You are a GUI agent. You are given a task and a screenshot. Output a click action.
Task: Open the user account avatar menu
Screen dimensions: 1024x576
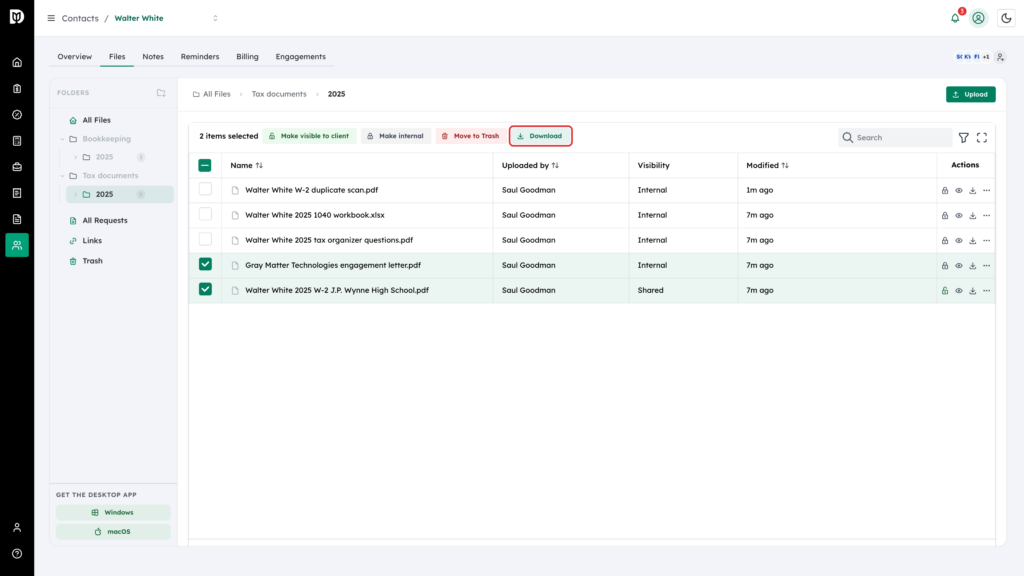pyautogui.click(x=978, y=18)
